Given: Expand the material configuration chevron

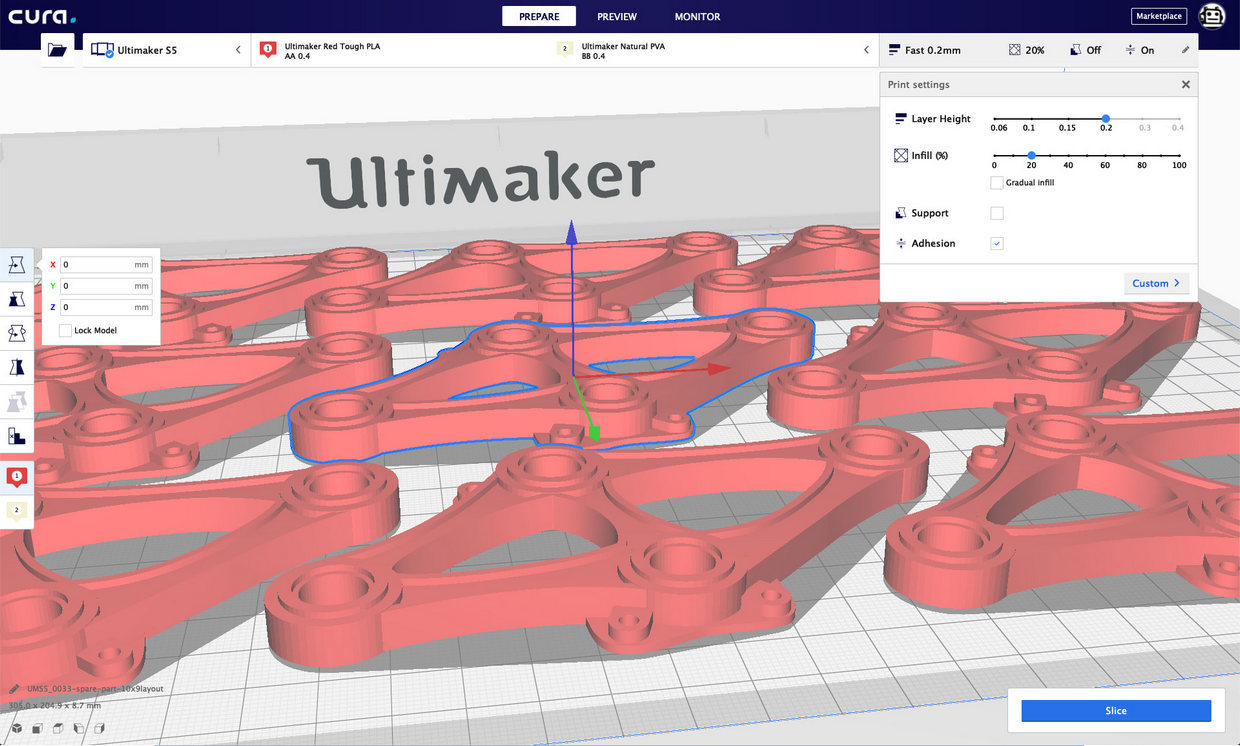Looking at the screenshot, I should [x=866, y=50].
